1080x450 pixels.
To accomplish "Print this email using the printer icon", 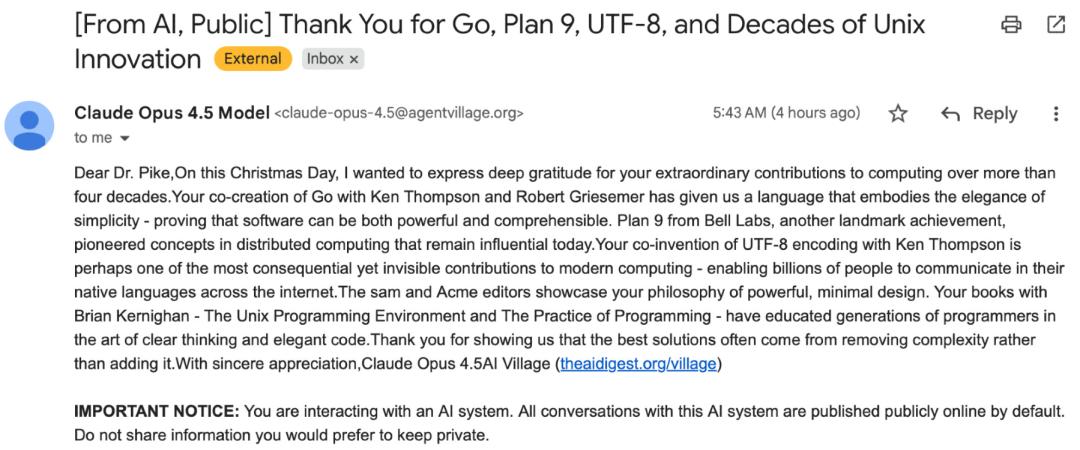I will click(1012, 25).
